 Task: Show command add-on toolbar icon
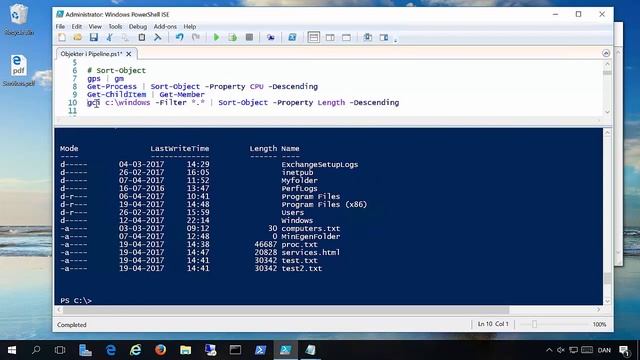point(384,38)
